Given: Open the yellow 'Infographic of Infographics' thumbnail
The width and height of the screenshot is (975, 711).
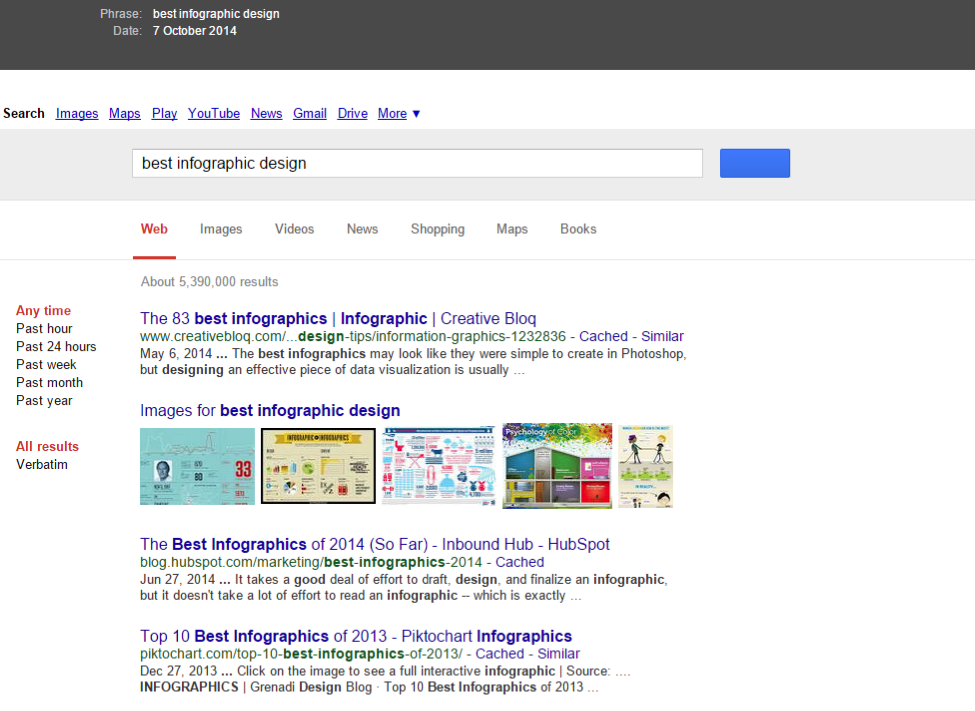Looking at the screenshot, I should (318, 466).
